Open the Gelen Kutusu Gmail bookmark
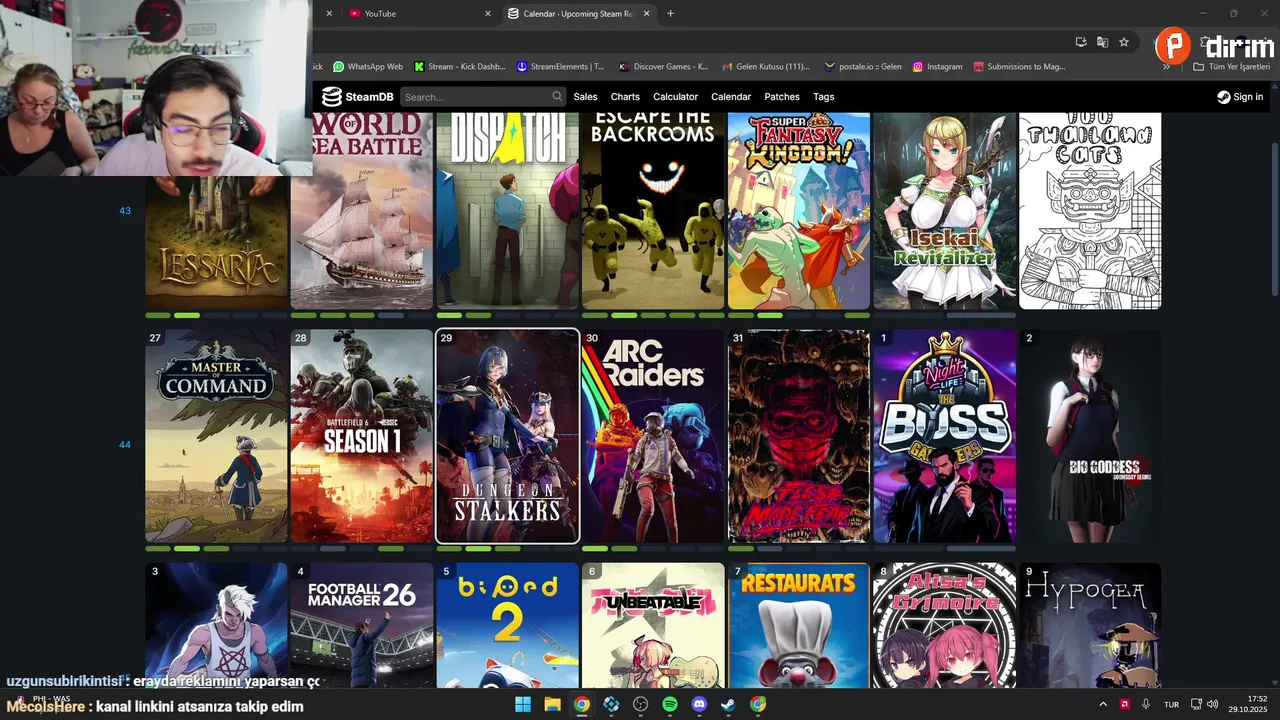 (x=766, y=67)
